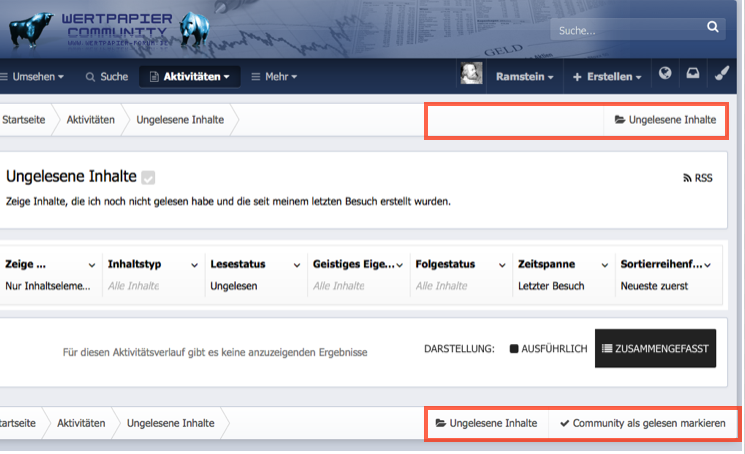Screen dimensions: 745x454
Task: Click the search magnifier icon in the header
Action: (x=712, y=27)
